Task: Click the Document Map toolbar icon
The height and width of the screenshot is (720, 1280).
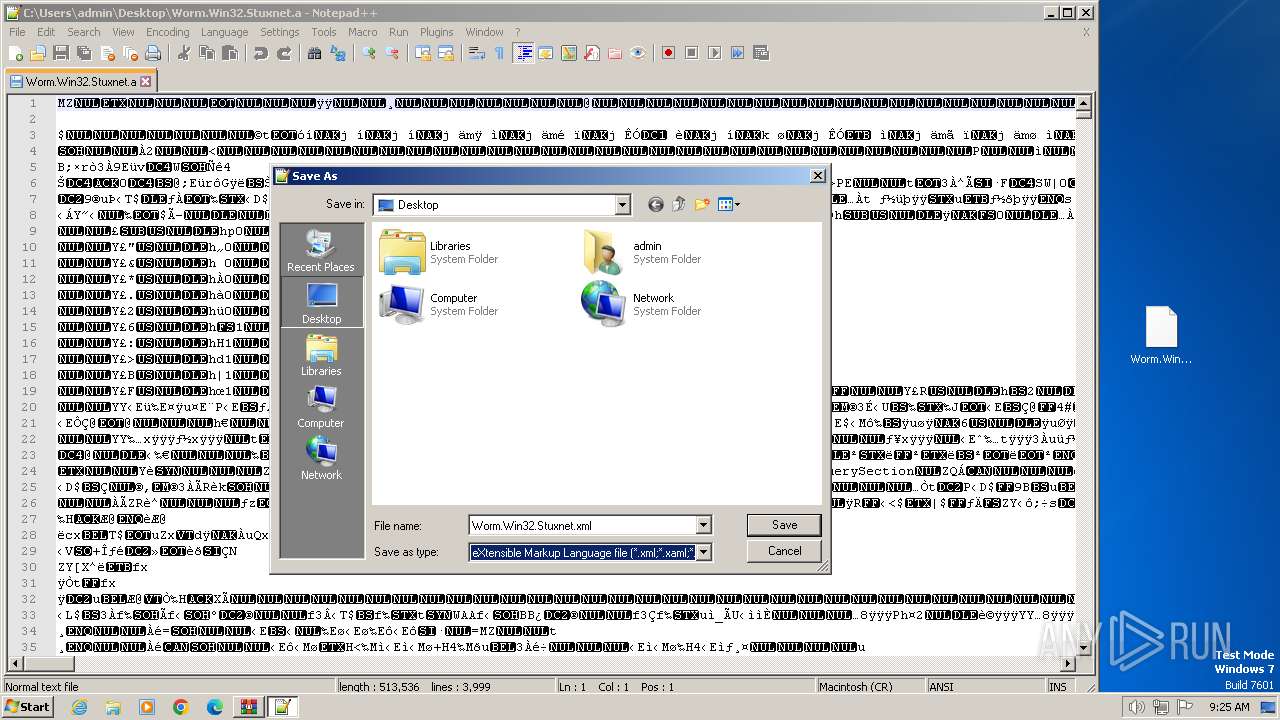Action: (x=568, y=53)
